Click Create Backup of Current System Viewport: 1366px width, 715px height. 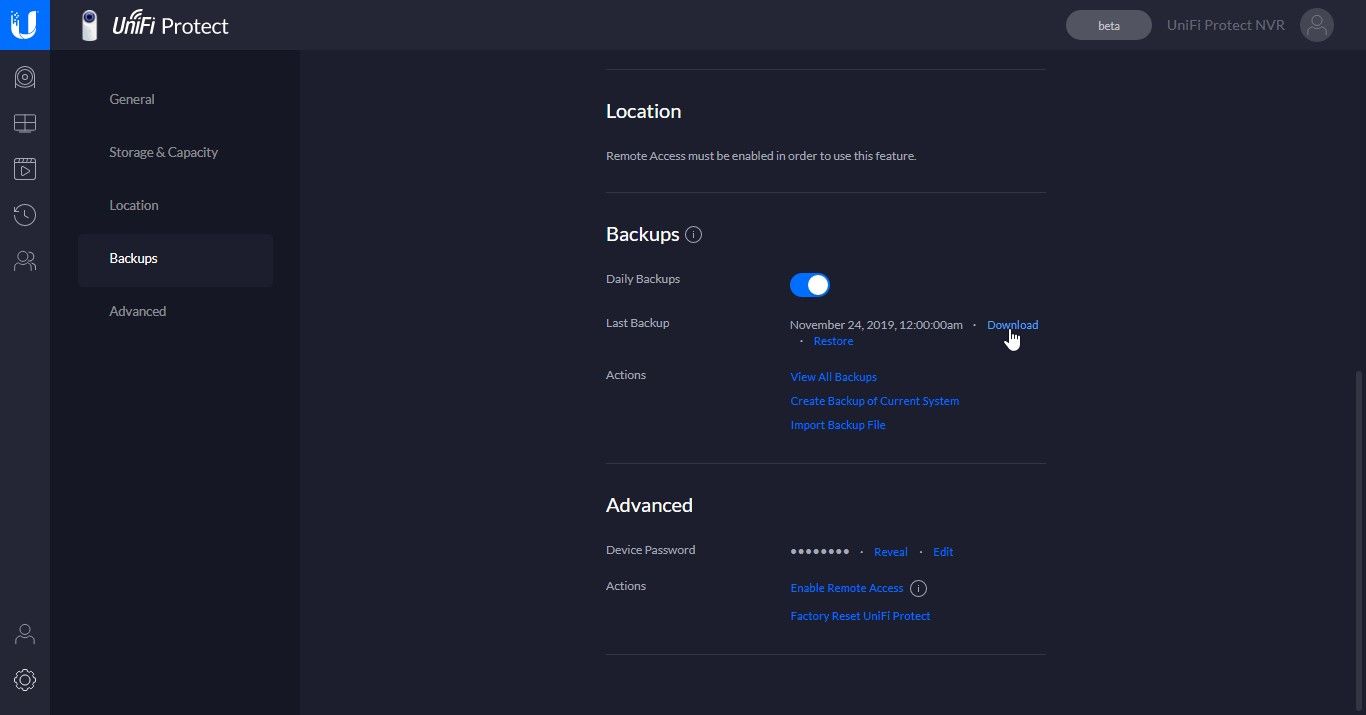874,401
